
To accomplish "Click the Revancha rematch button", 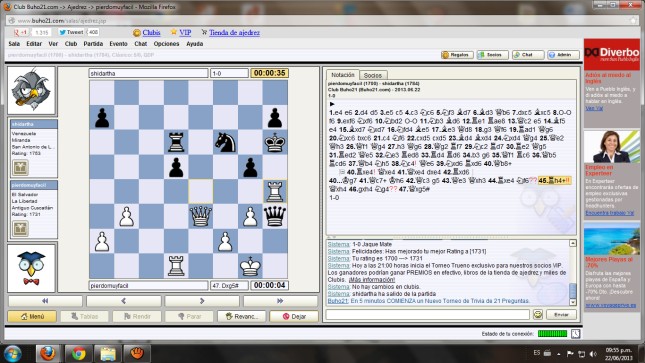I will (x=241, y=316).
